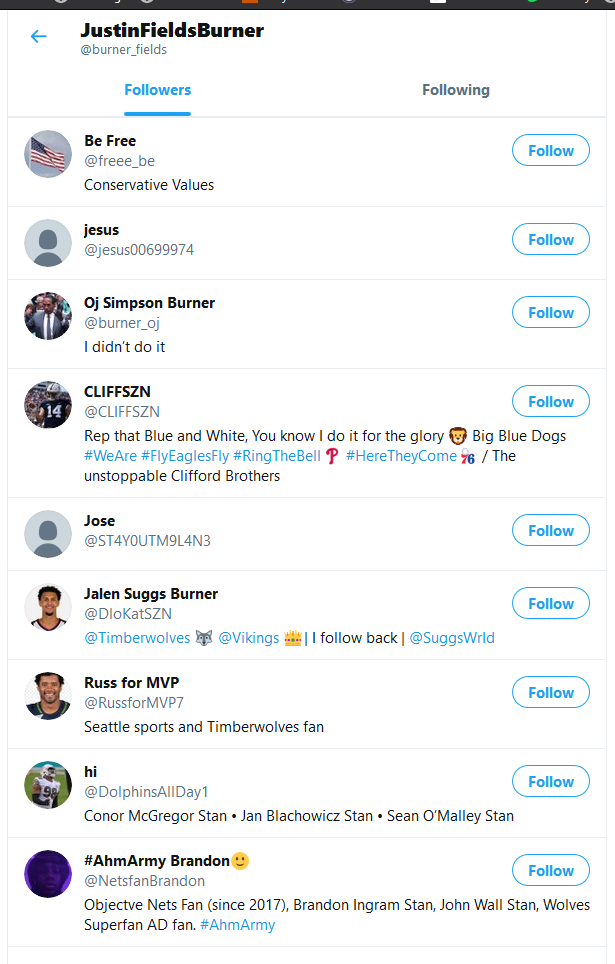The height and width of the screenshot is (964, 615).
Task: Click CLIFFSZN's jersey avatar
Action: tap(48, 405)
